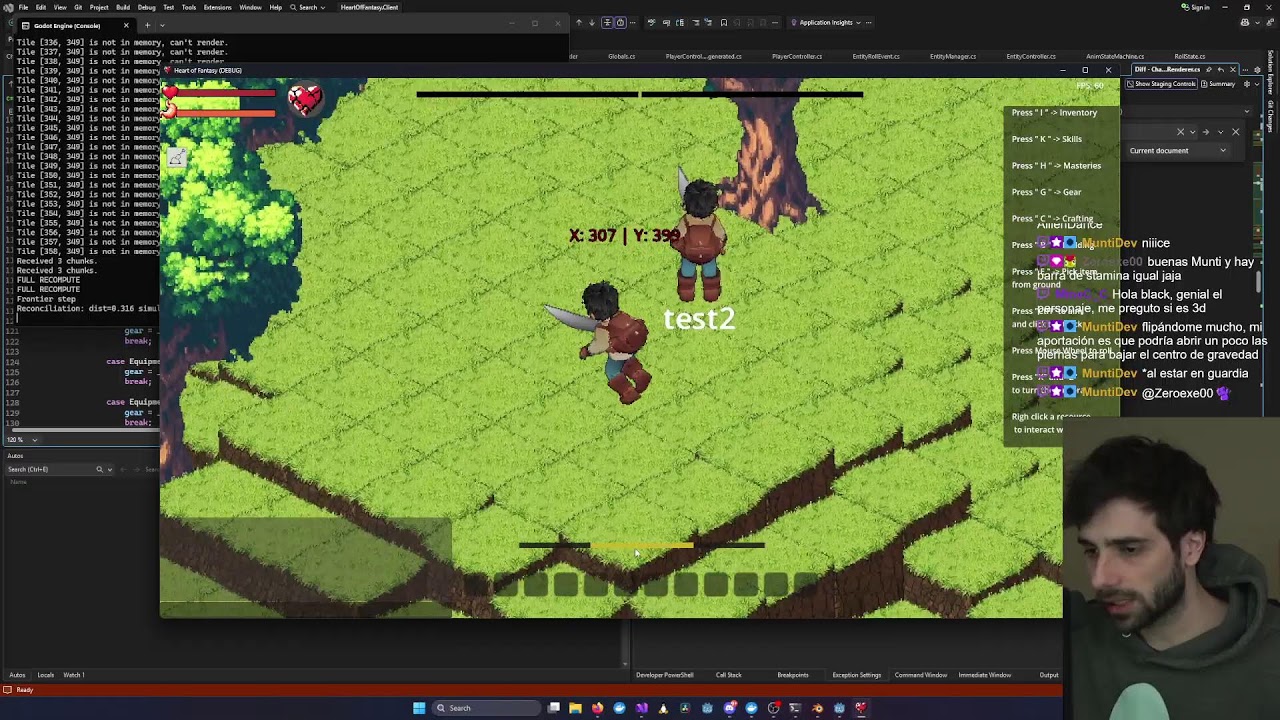The image size is (1280, 720).
Task: Open the Application Insights dropdown
Action: coord(825,22)
